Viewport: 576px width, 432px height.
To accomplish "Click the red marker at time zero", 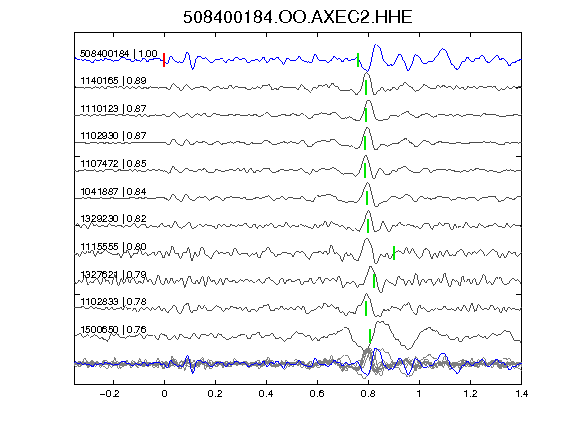I will (x=164, y=60).
